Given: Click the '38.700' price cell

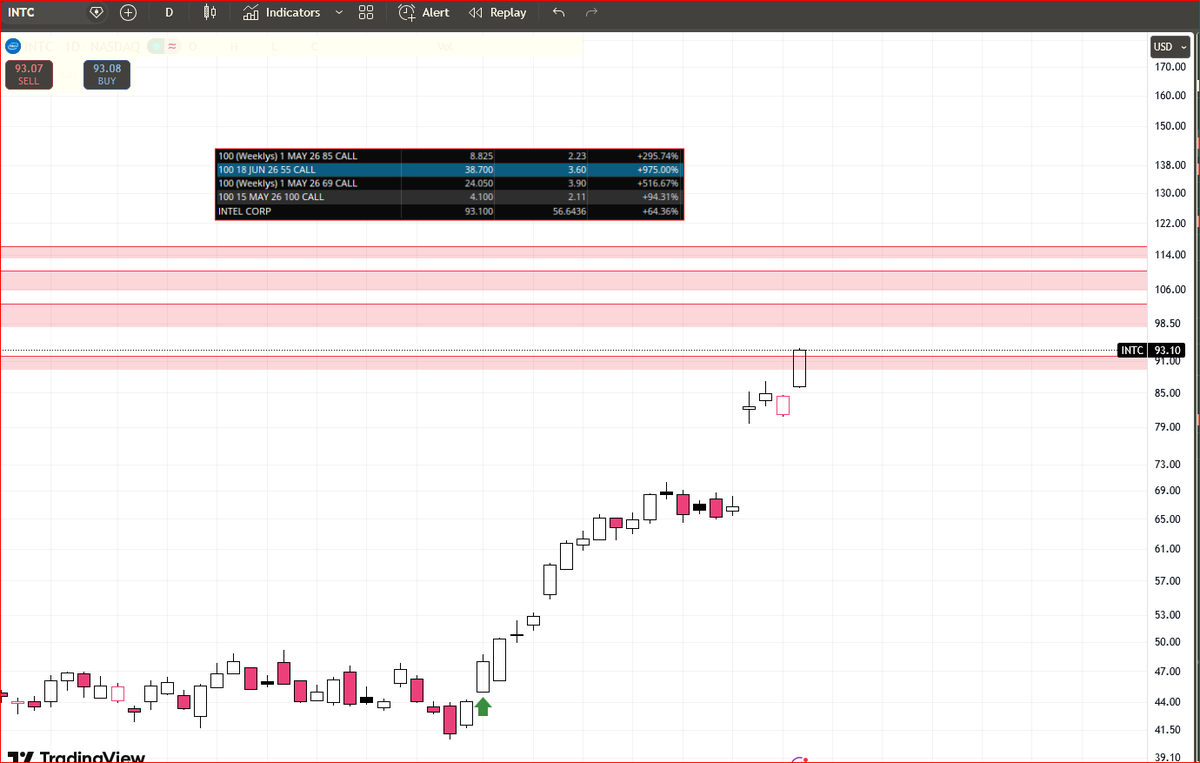Looking at the screenshot, I should pyautogui.click(x=477, y=170).
